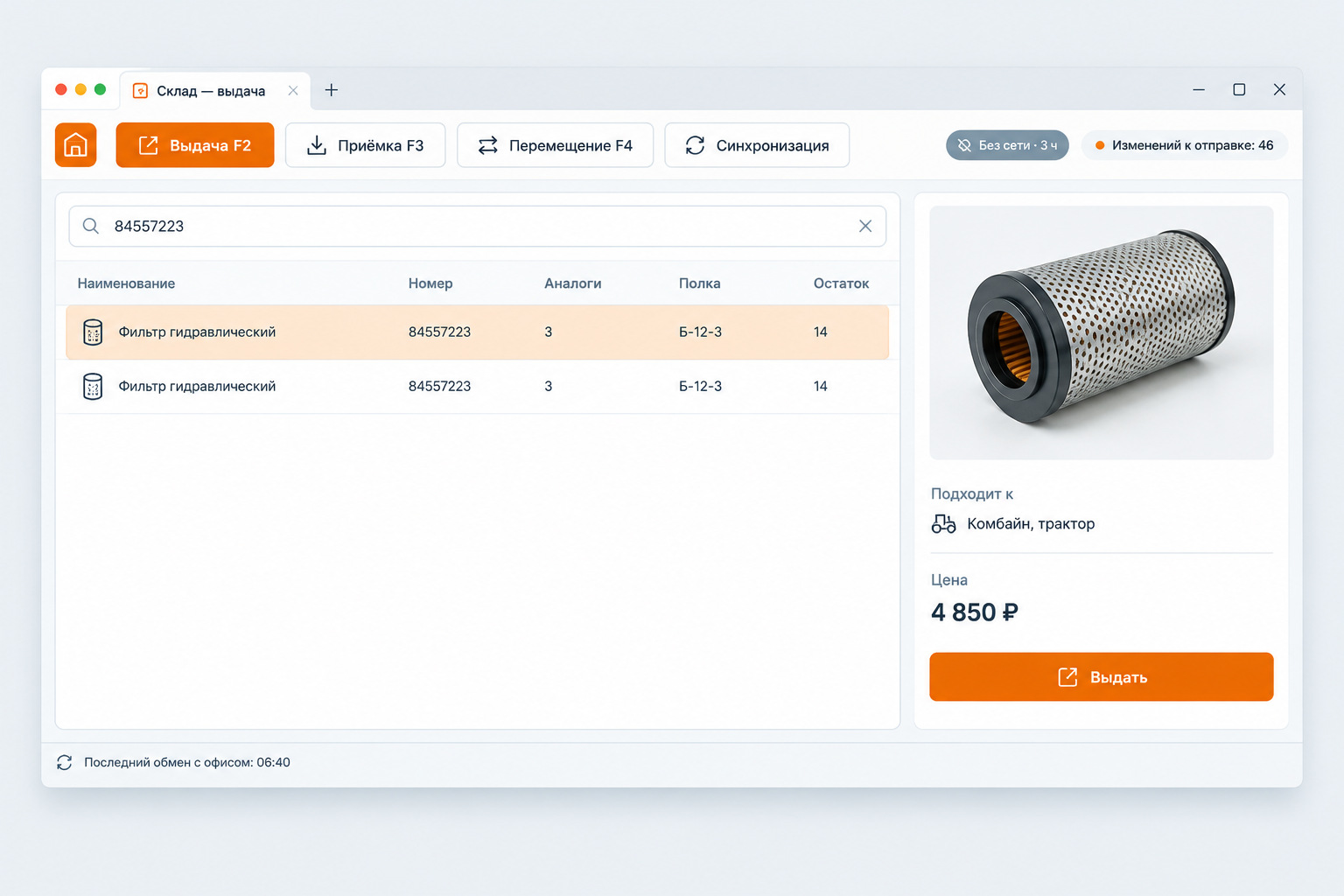Click the sync icon in the status bar
The image size is (1344, 896).
tap(65, 762)
